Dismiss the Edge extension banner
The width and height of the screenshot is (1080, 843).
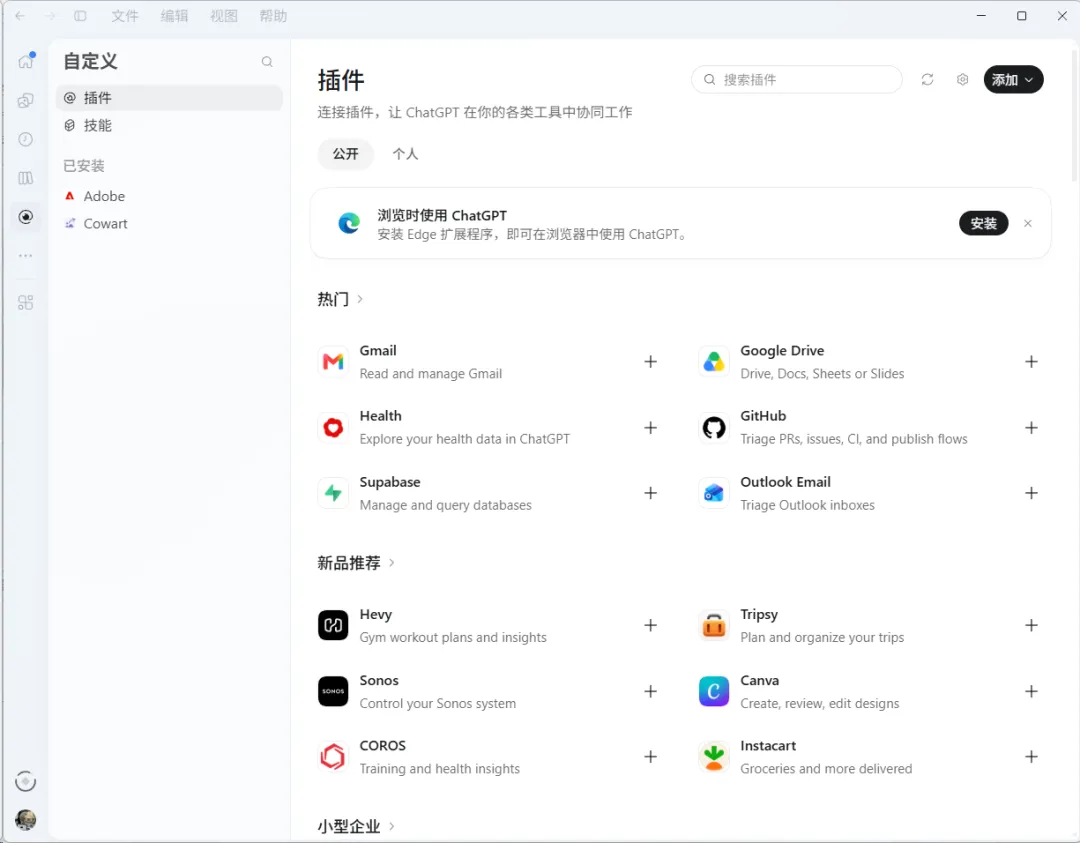[x=1028, y=223]
